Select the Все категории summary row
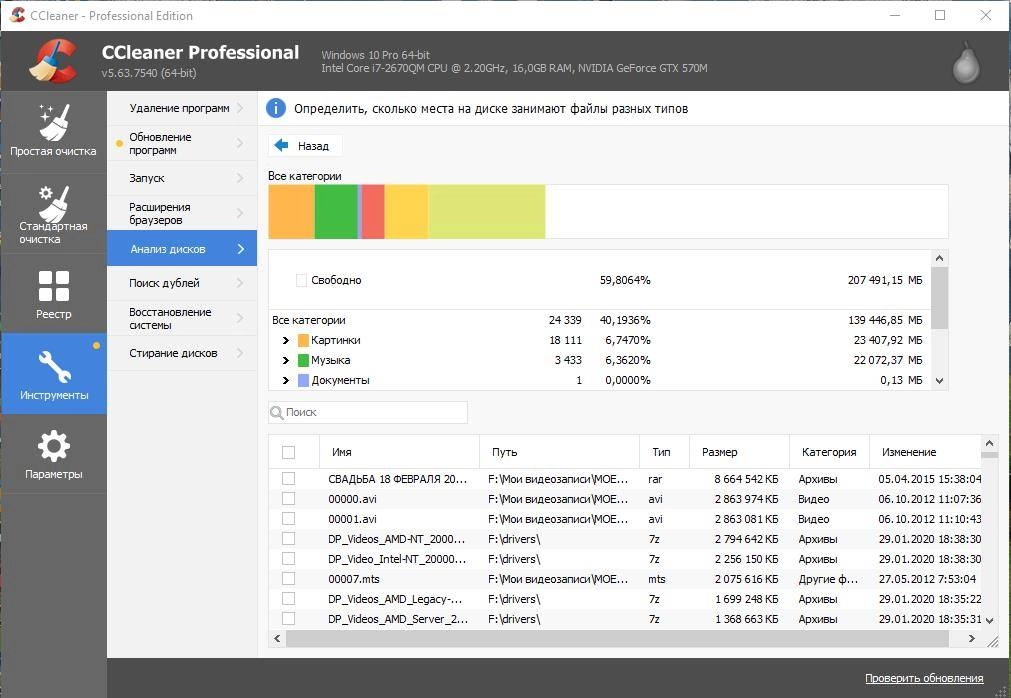This screenshot has width=1011, height=698. point(599,320)
